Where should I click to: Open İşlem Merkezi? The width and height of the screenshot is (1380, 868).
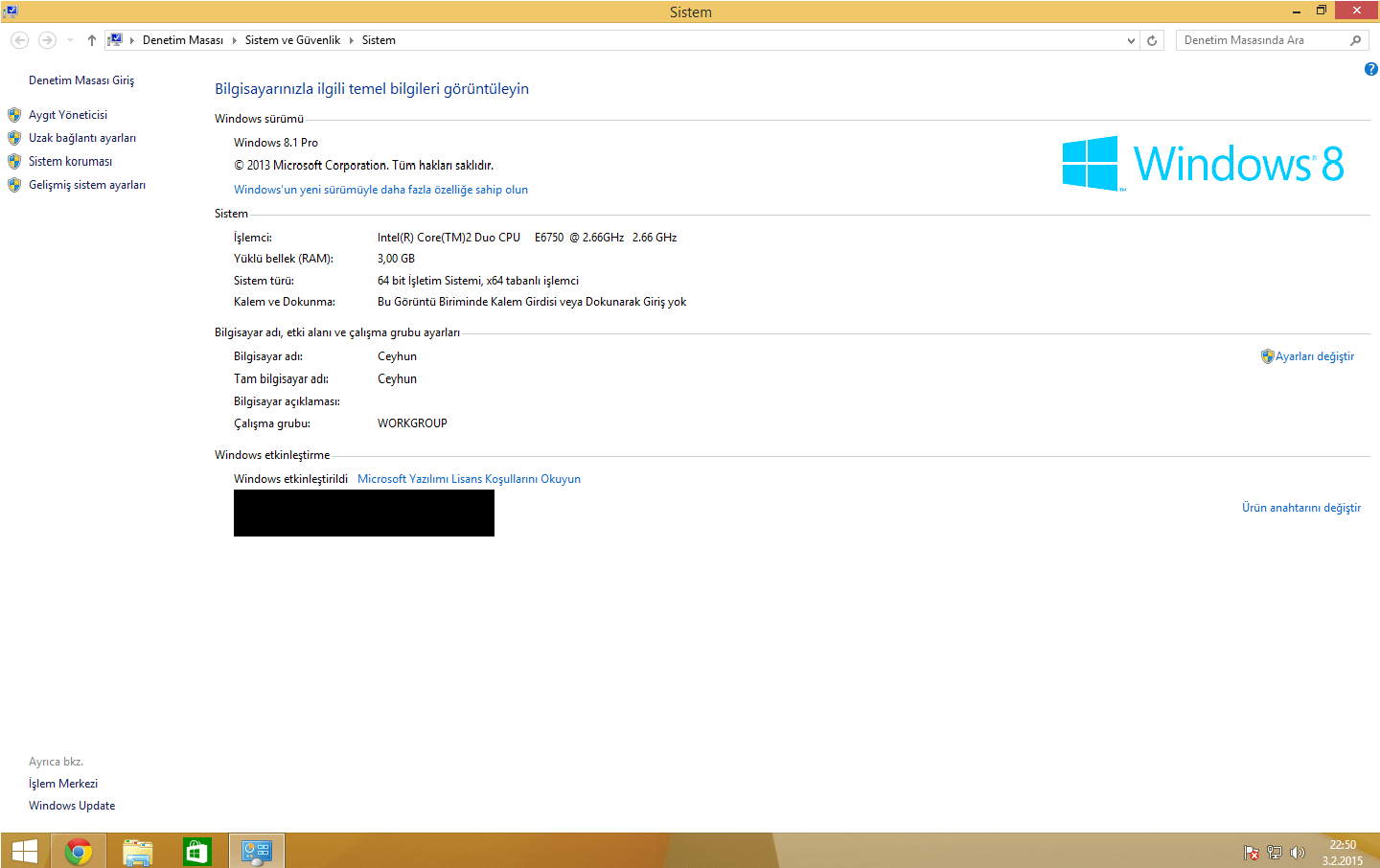(x=63, y=784)
